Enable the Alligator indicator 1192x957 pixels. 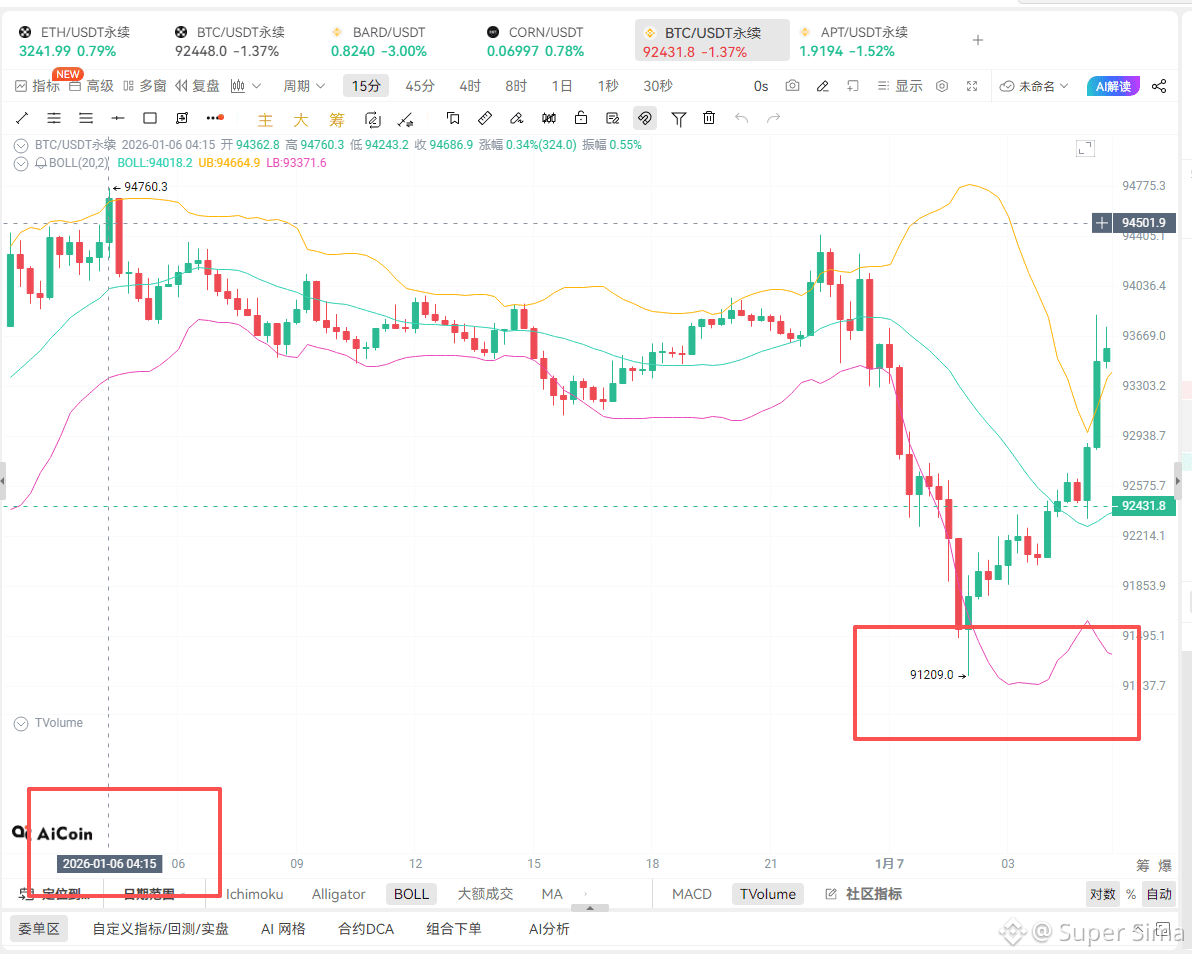point(338,895)
